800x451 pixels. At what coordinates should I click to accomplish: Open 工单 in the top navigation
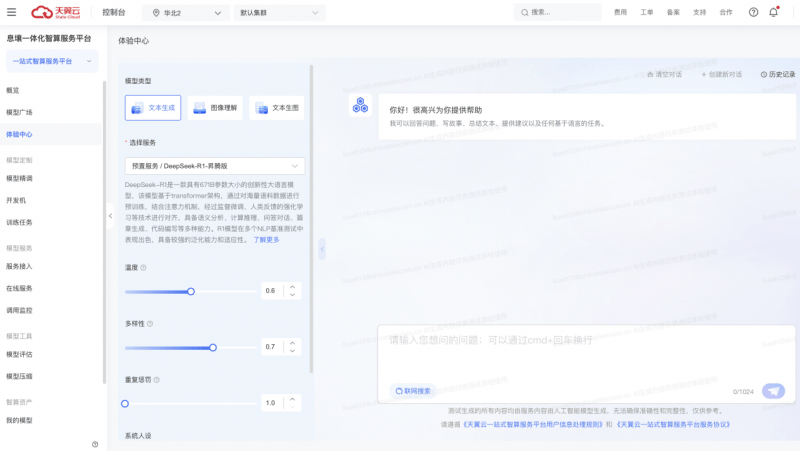(x=647, y=12)
